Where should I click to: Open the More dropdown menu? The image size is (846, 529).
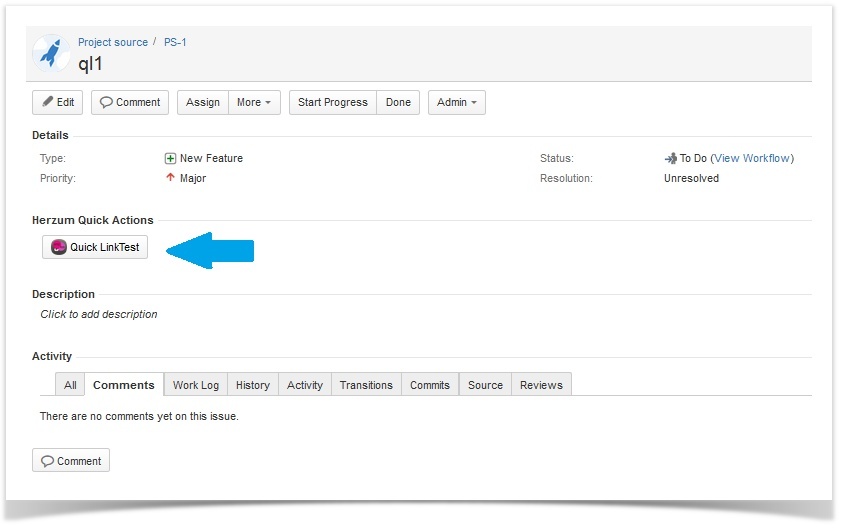(x=254, y=102)
